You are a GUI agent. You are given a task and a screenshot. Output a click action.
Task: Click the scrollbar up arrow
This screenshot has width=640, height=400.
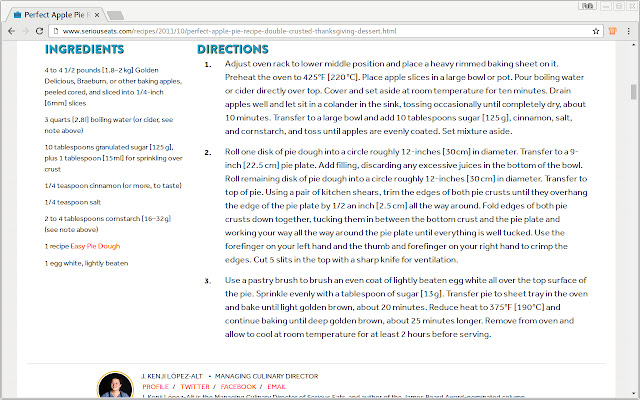pyautogui.click(x=633, y=45)
